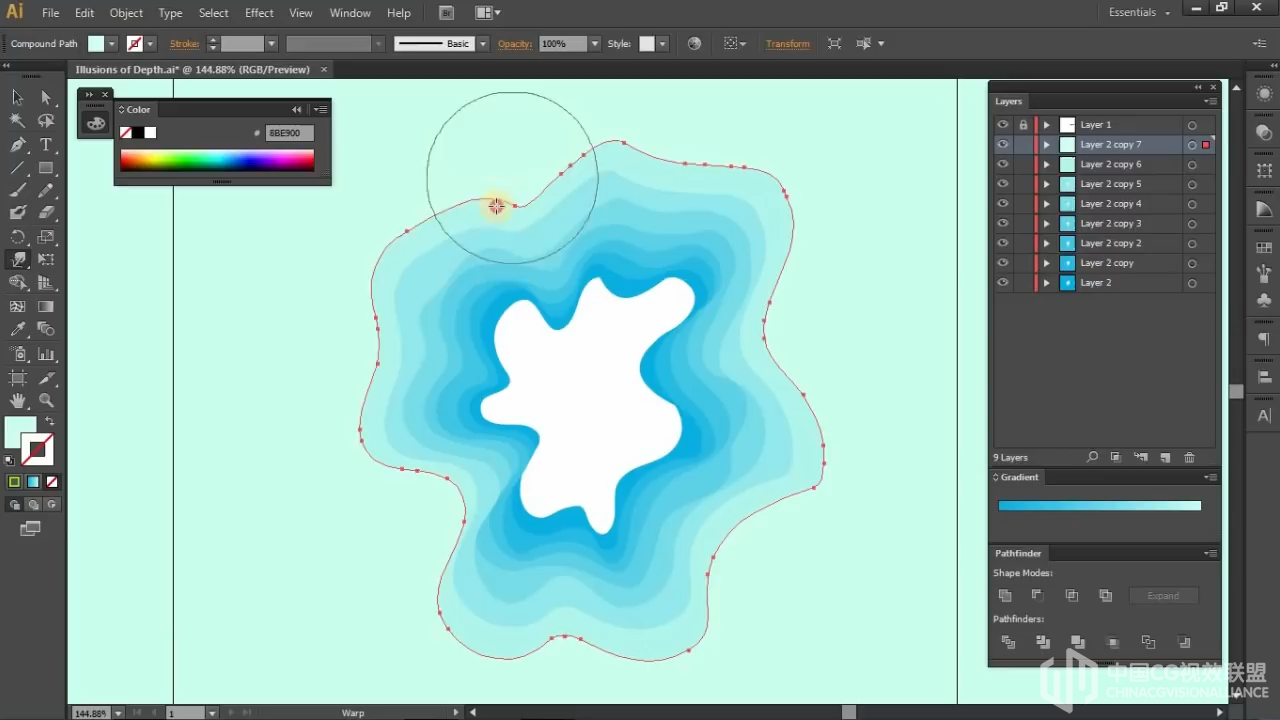Hide Layer 1 using its eye icon
The width and height of the screenshot is (1280, 720).
point(1003,125)
